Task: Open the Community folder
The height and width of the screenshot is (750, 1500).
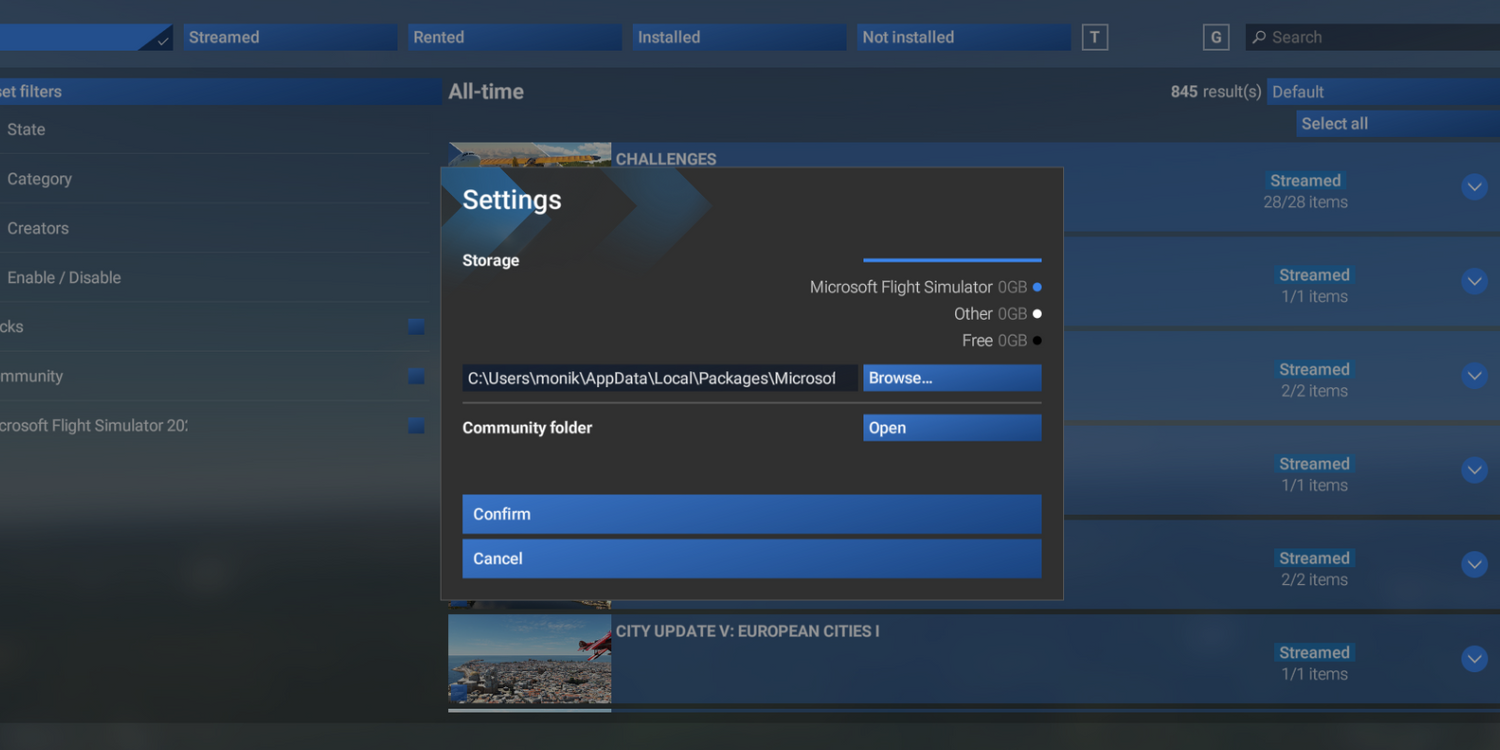Action: pyautogui.click(x=951, y=427)
